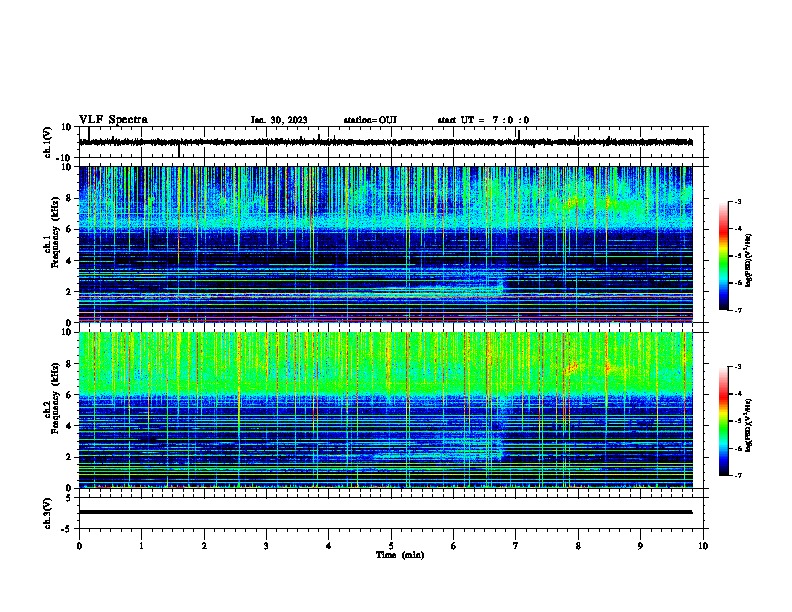Click the "-3" label on ch.2 color bar
The image size is (792, 612).
tap(738, 367)
